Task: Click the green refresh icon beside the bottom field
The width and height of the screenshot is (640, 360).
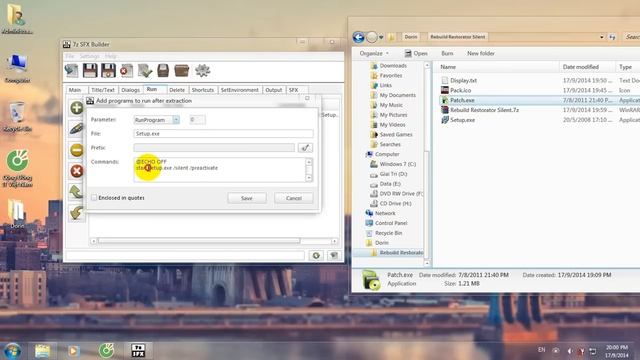Action: pyautogui.click(x=316, y=256)
